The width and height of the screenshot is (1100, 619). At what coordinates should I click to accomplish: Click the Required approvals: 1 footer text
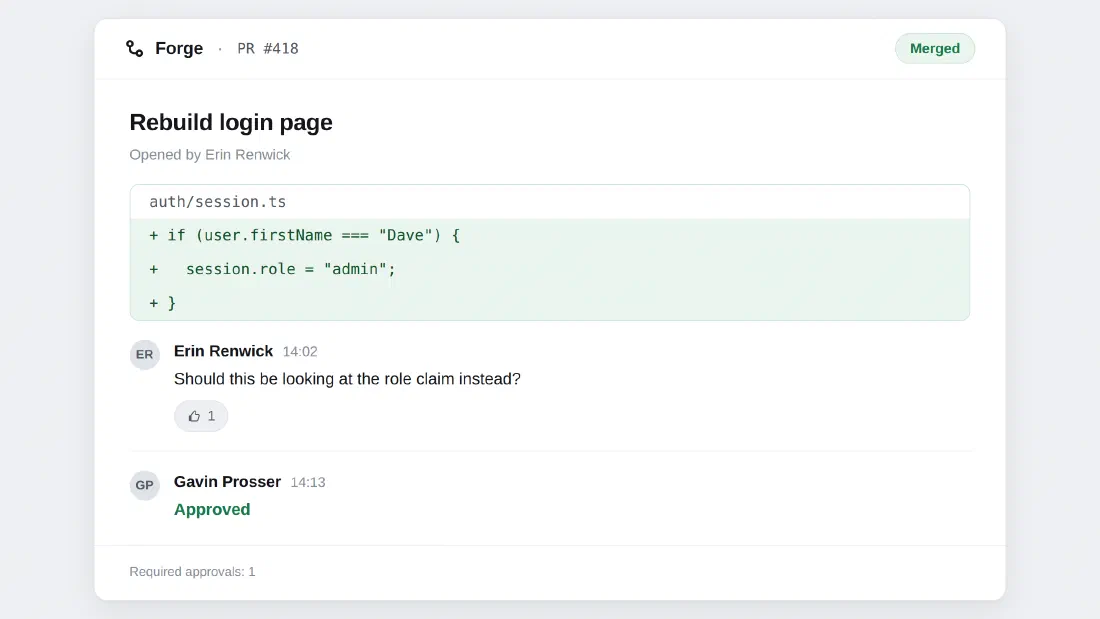click(x=192, y=572)
